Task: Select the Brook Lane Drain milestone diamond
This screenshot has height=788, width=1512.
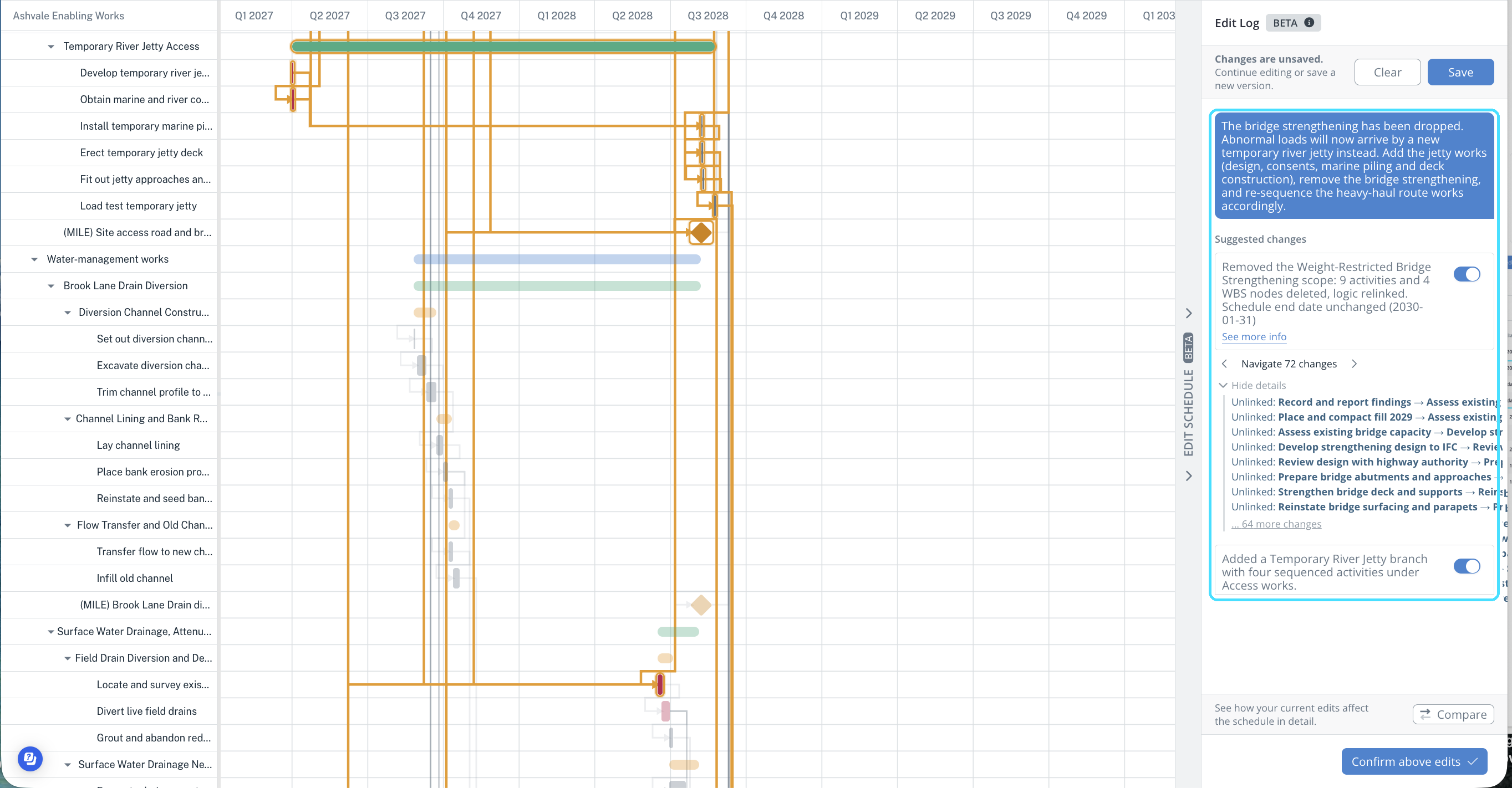Action: click(x=701, y=605)
